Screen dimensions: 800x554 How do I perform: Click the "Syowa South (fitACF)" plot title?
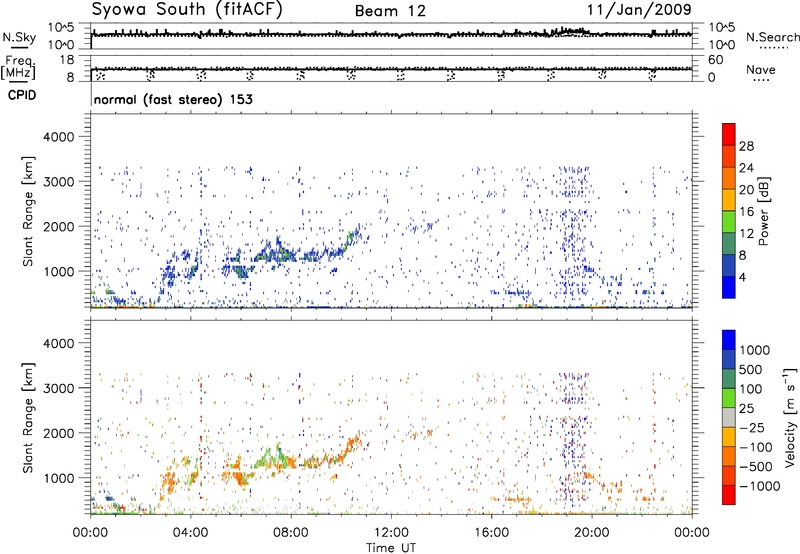187,9
